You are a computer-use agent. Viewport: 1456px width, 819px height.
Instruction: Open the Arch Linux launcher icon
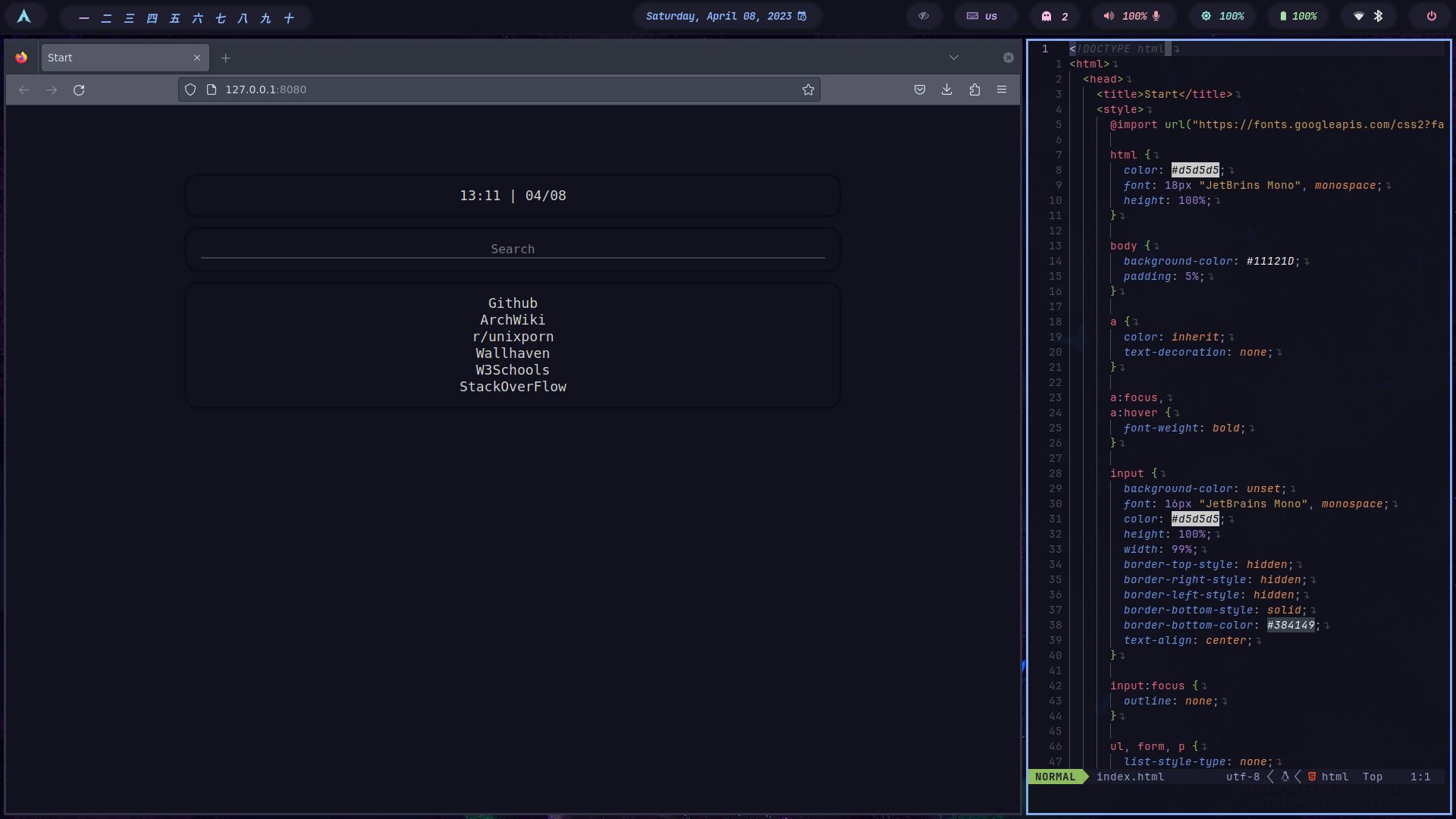(24, 16)
